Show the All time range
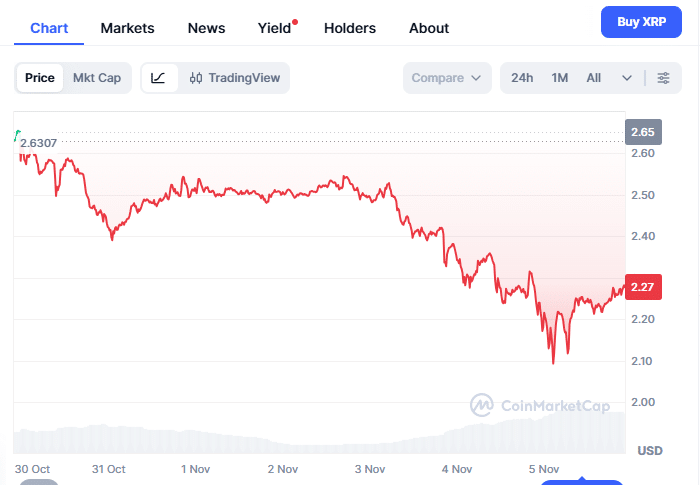The width and height of the screenshot is (700, 485). coord(594,78)
